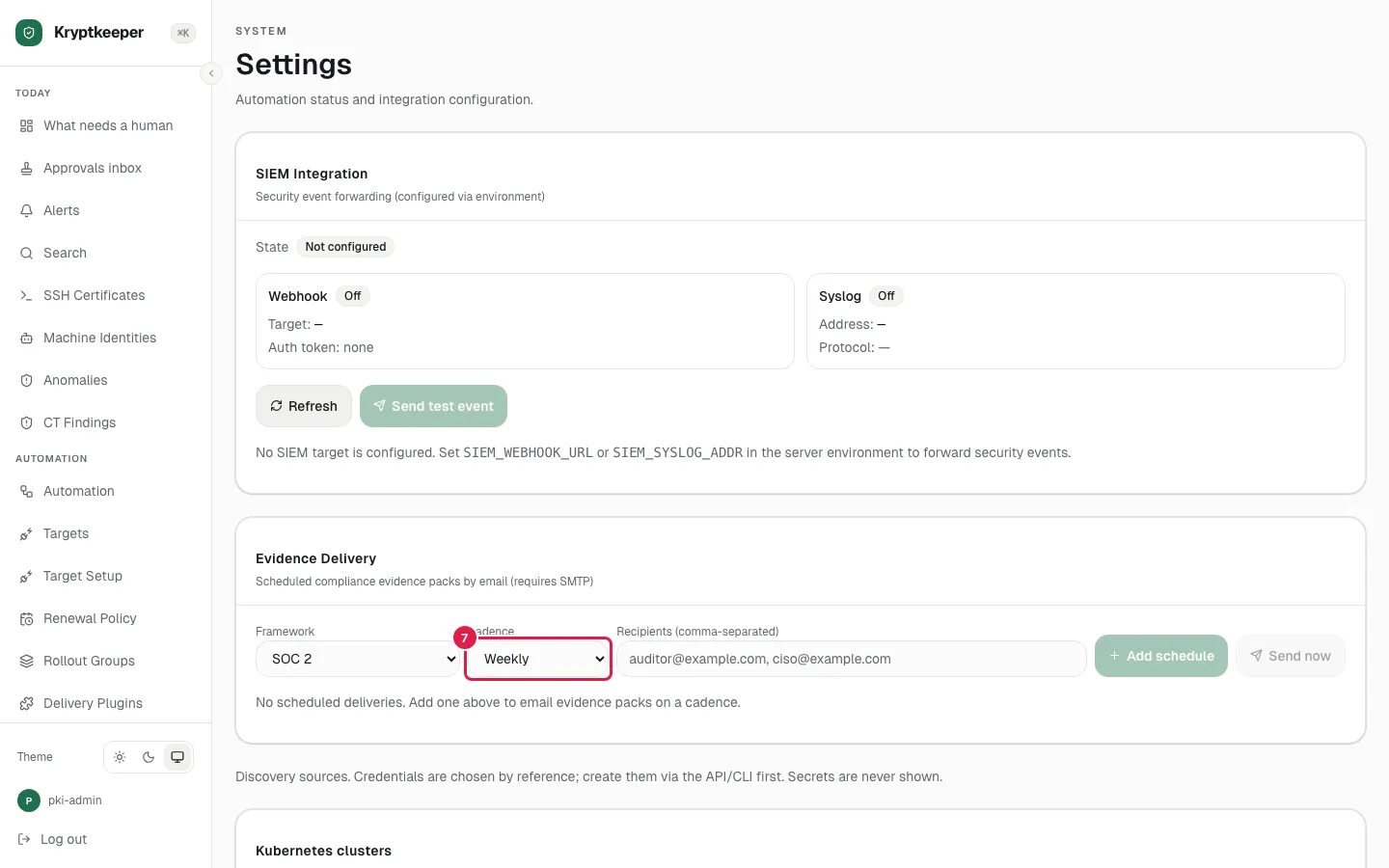Click the Webhook 'Off' badge
Screen dimensions: 1389x868
pos(353,296)
